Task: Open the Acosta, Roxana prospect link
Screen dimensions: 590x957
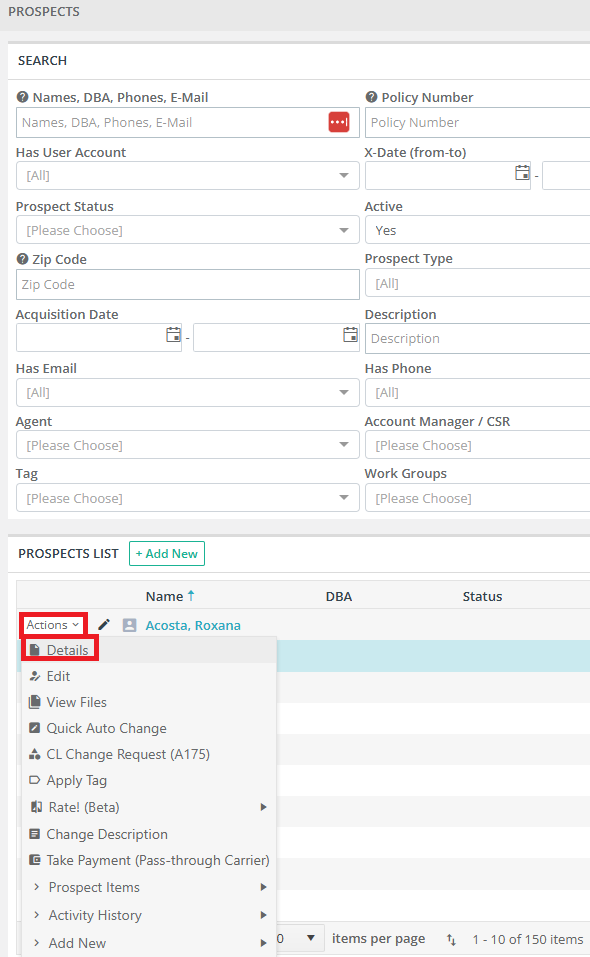Action: 193,625
